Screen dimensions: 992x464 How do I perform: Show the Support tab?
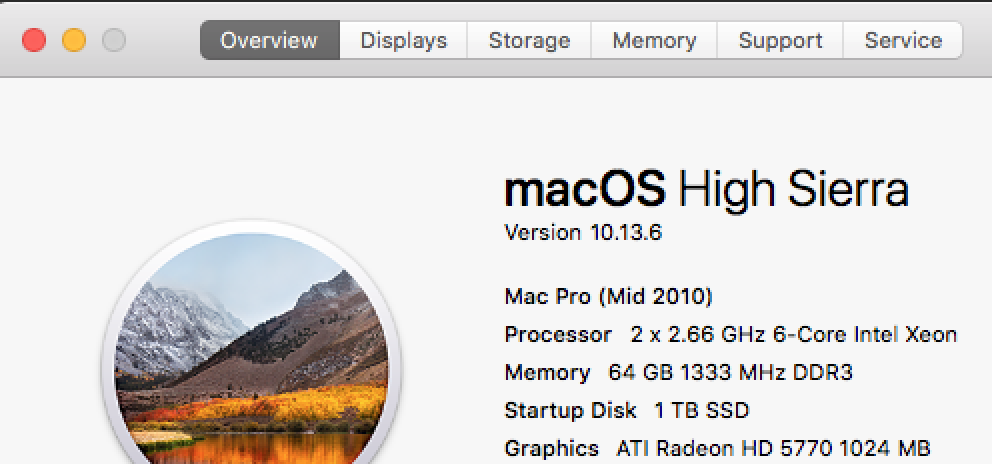[780, 41]
